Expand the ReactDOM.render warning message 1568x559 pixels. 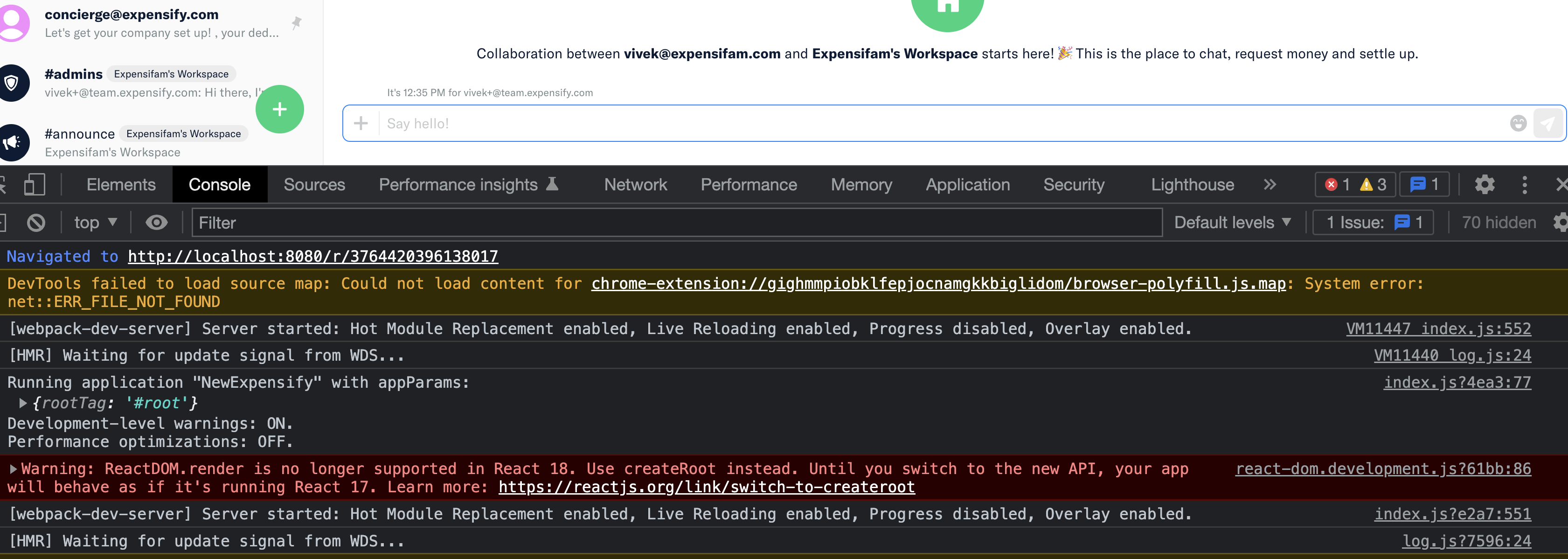[x=13, y=469]
